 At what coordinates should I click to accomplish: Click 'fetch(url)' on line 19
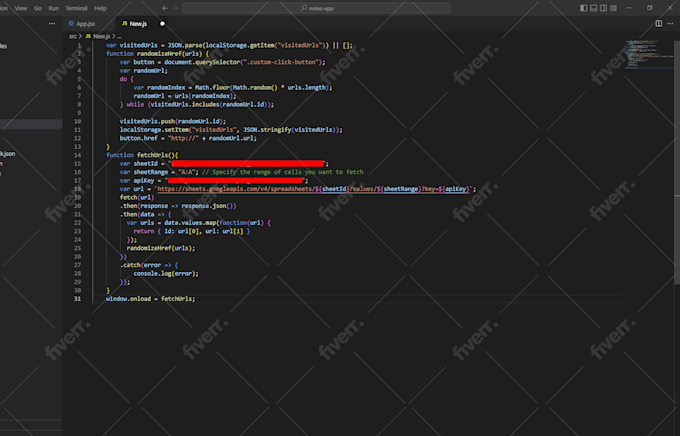pyautogui.click(x=137, y=197)
